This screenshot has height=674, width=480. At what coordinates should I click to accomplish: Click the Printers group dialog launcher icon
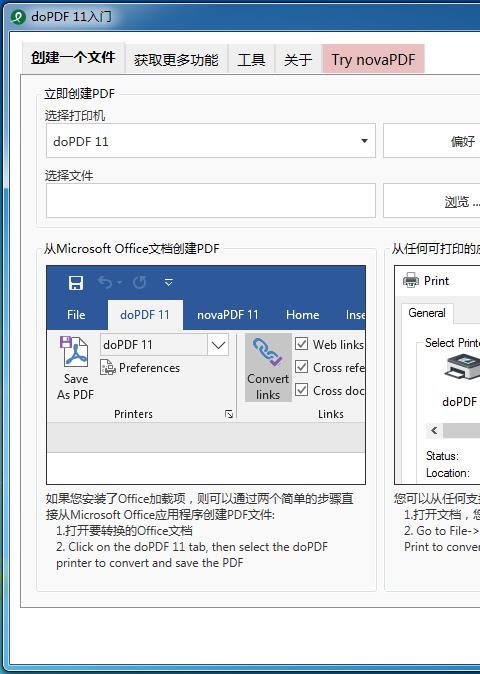229,414
